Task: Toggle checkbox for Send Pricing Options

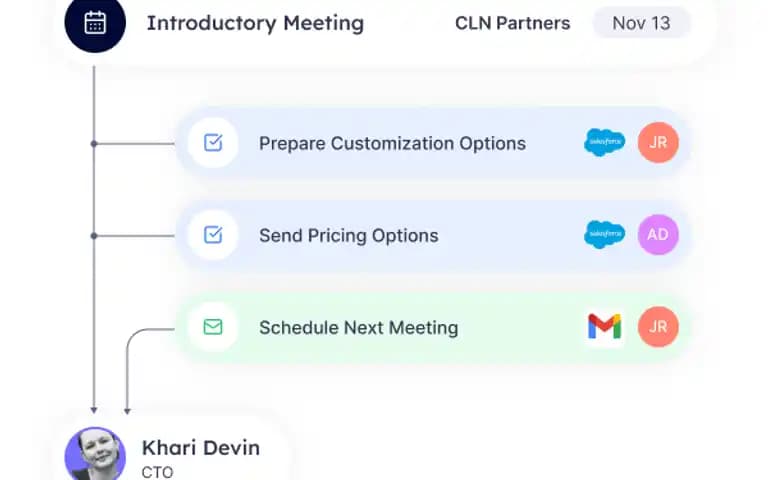Action: point(213,235)
